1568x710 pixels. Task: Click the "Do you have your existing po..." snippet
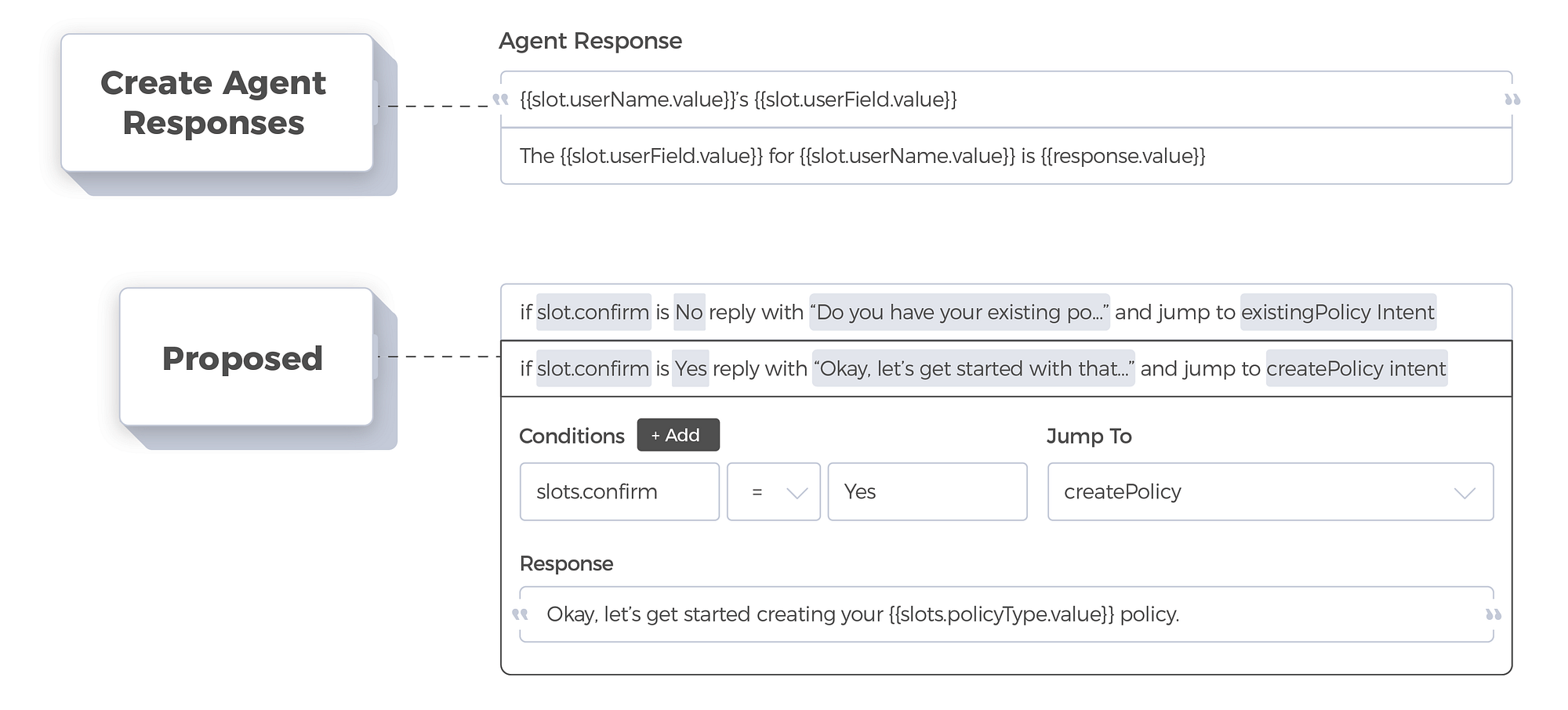coord(959,312)
